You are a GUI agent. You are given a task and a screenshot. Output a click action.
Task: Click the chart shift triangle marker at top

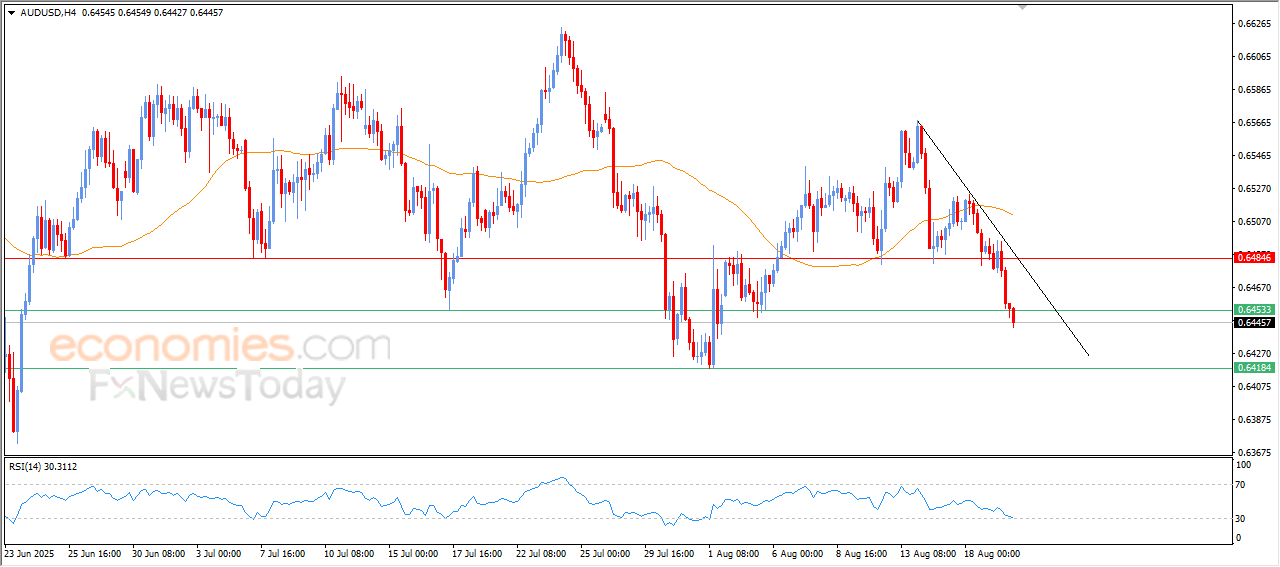pyautogui.click(x=1022, y=6)
